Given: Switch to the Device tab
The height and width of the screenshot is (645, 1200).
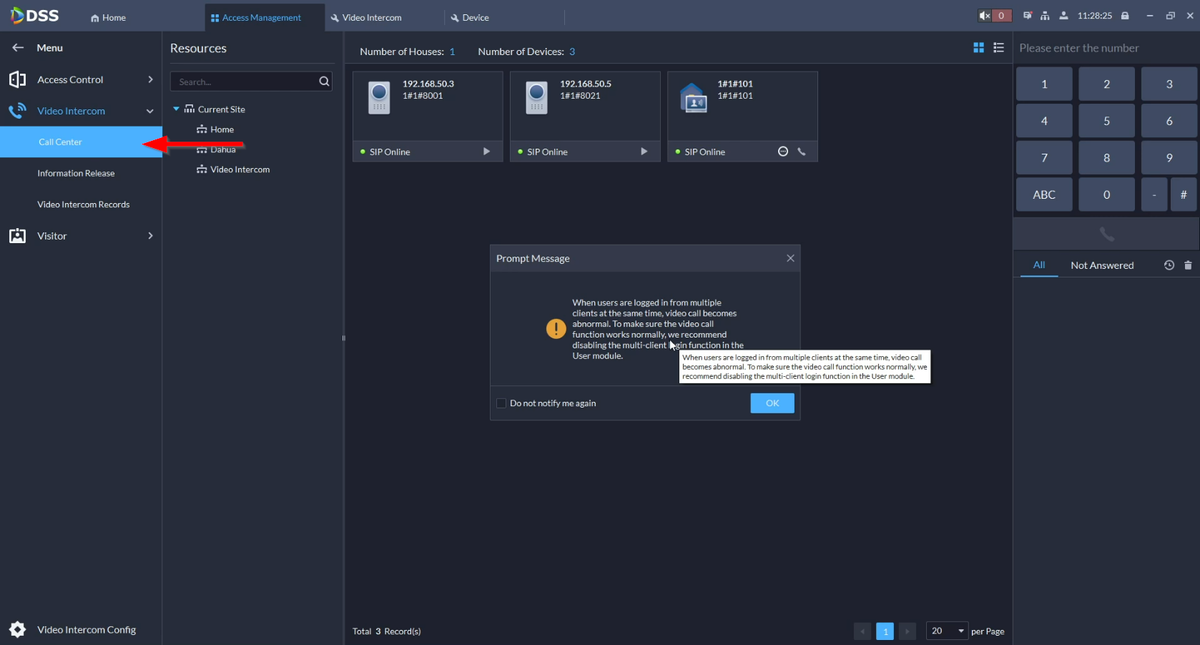Looking at the screenshot, I should 469,17.
